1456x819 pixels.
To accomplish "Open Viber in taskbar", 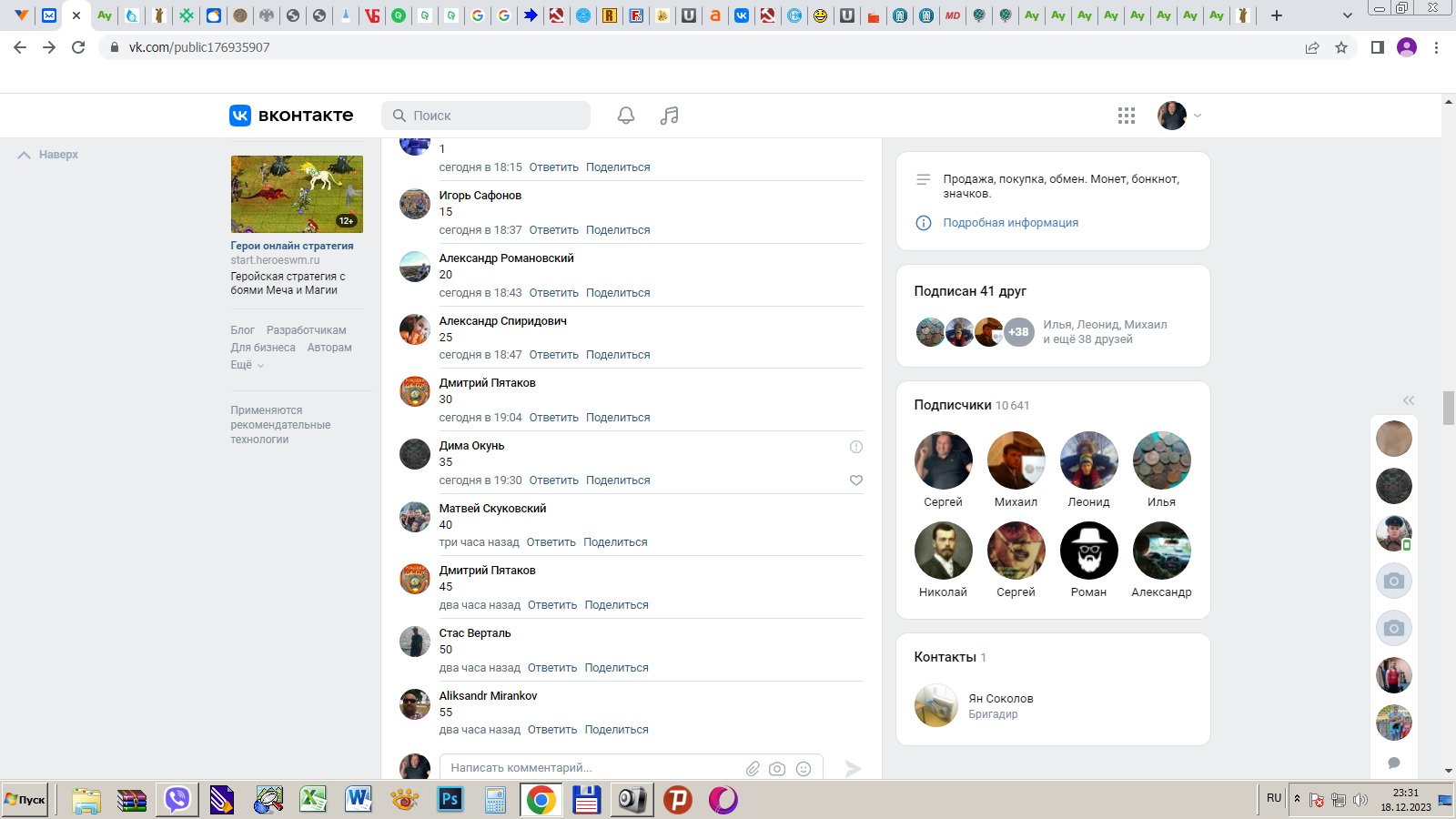I will [177, 800].
